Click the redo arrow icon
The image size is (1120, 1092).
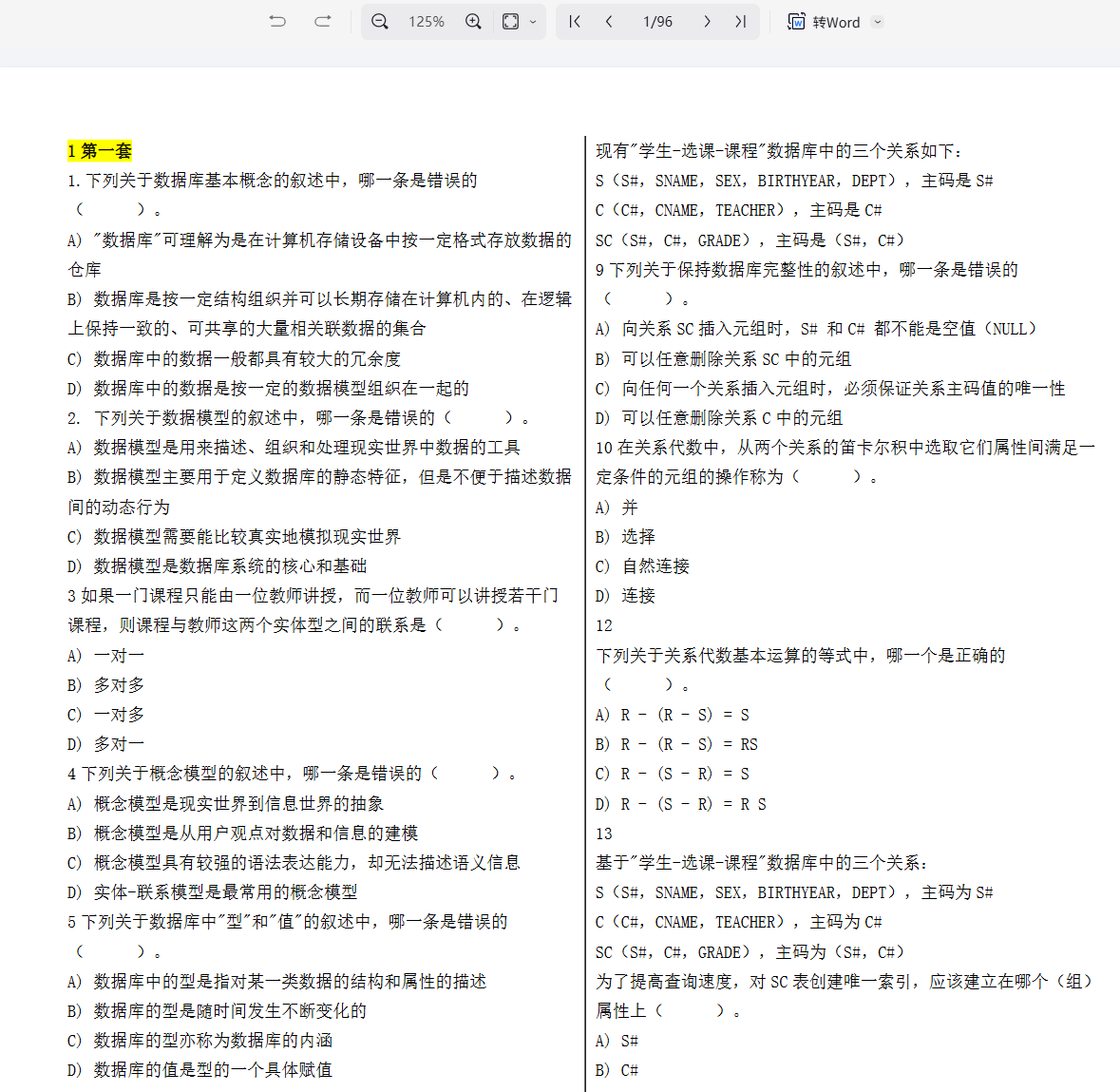pos(323,22)
